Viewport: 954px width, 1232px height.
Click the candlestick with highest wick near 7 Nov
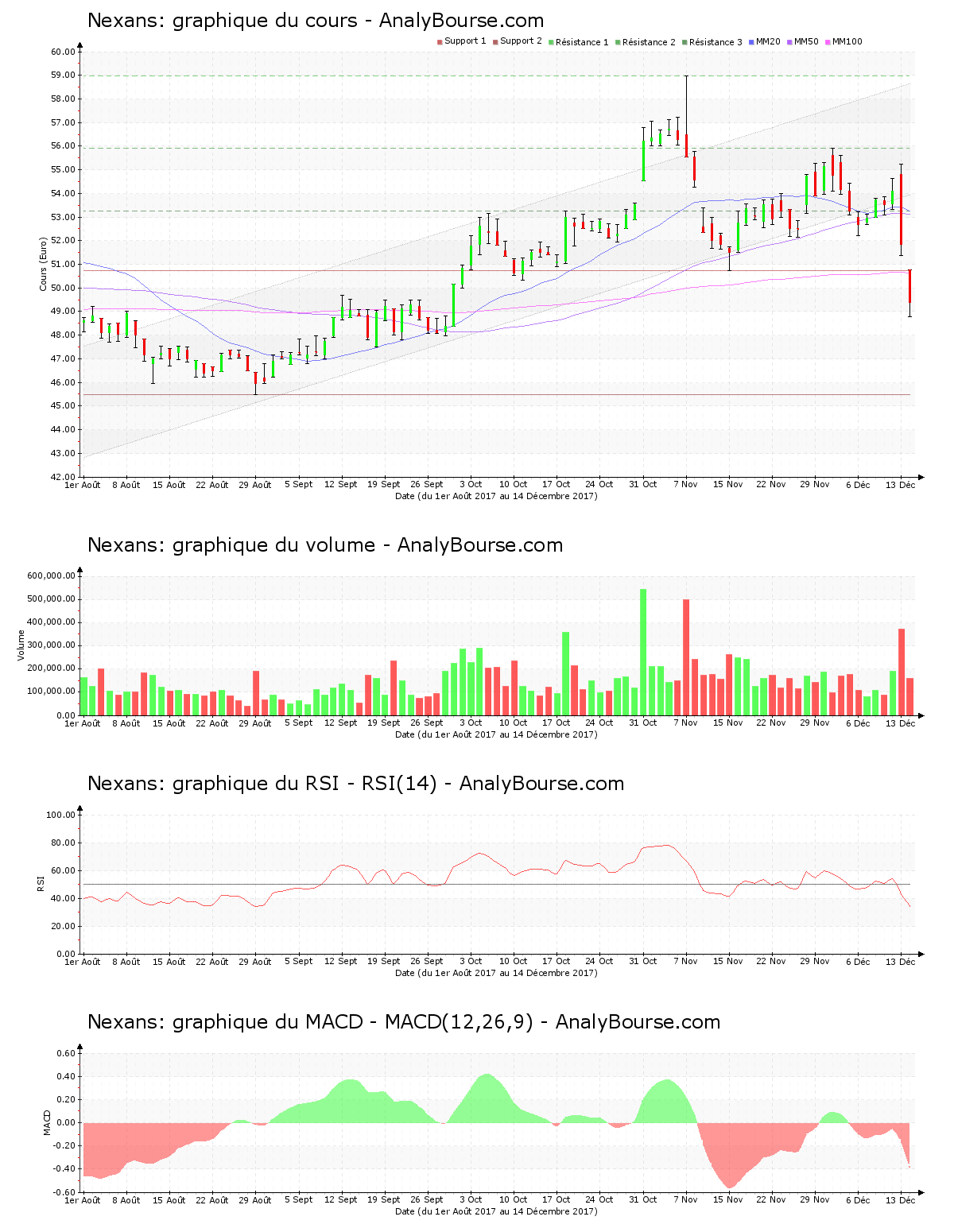click(x=686, y=116)
